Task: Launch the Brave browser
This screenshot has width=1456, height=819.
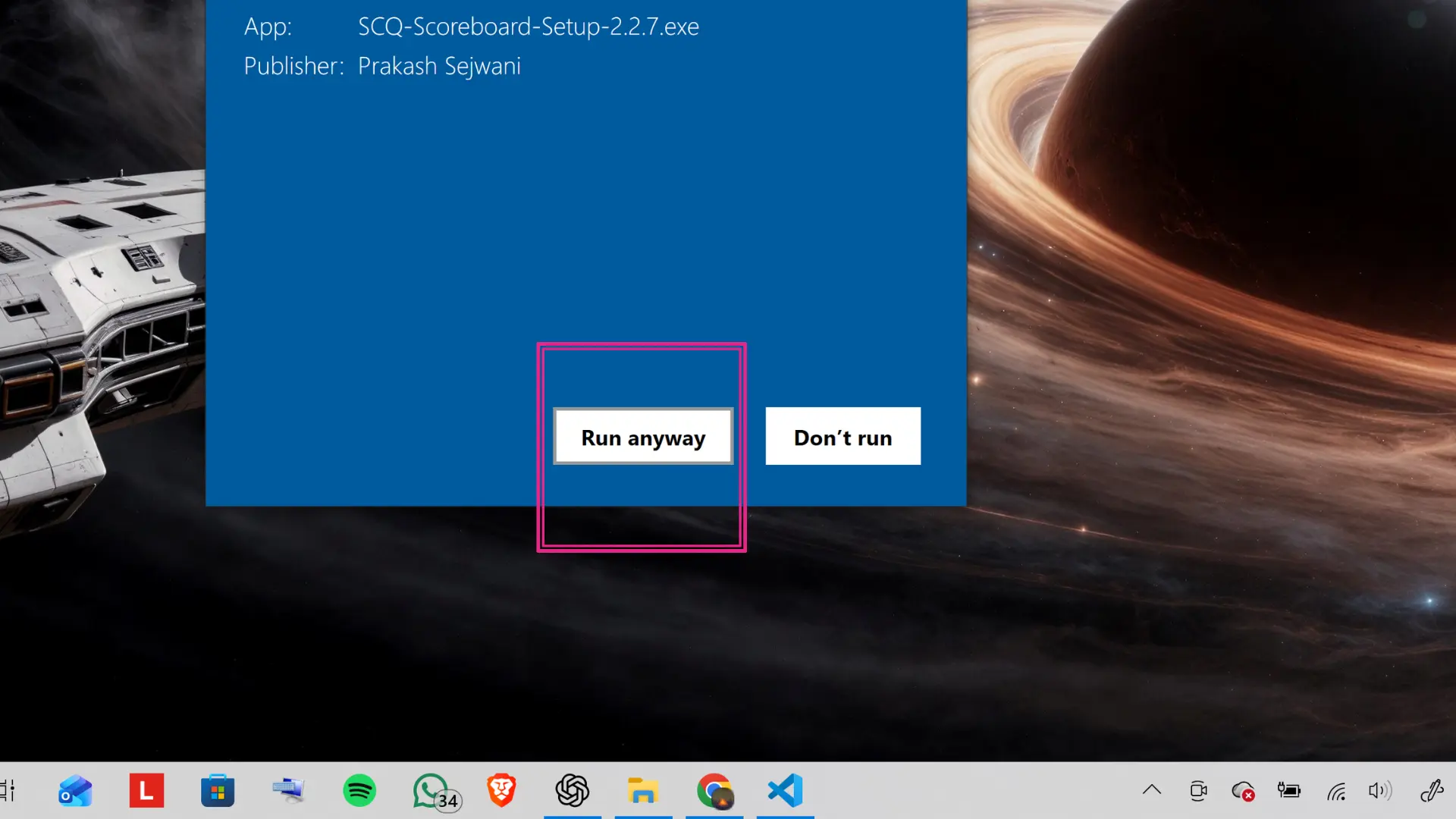Action: [x=501, y=791]
